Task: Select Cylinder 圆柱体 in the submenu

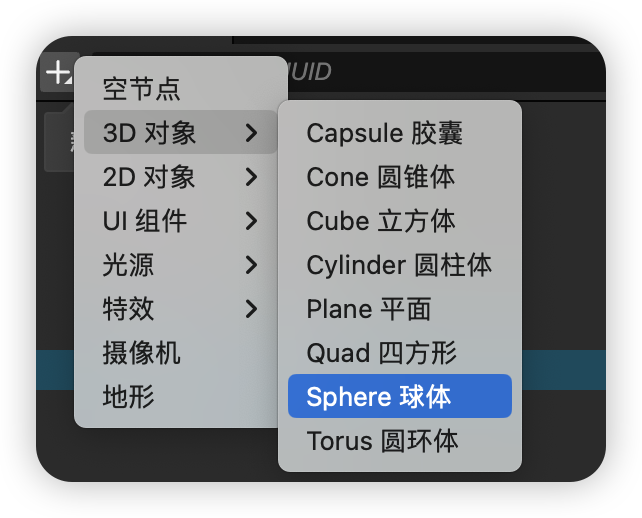Action: point(399,265)
